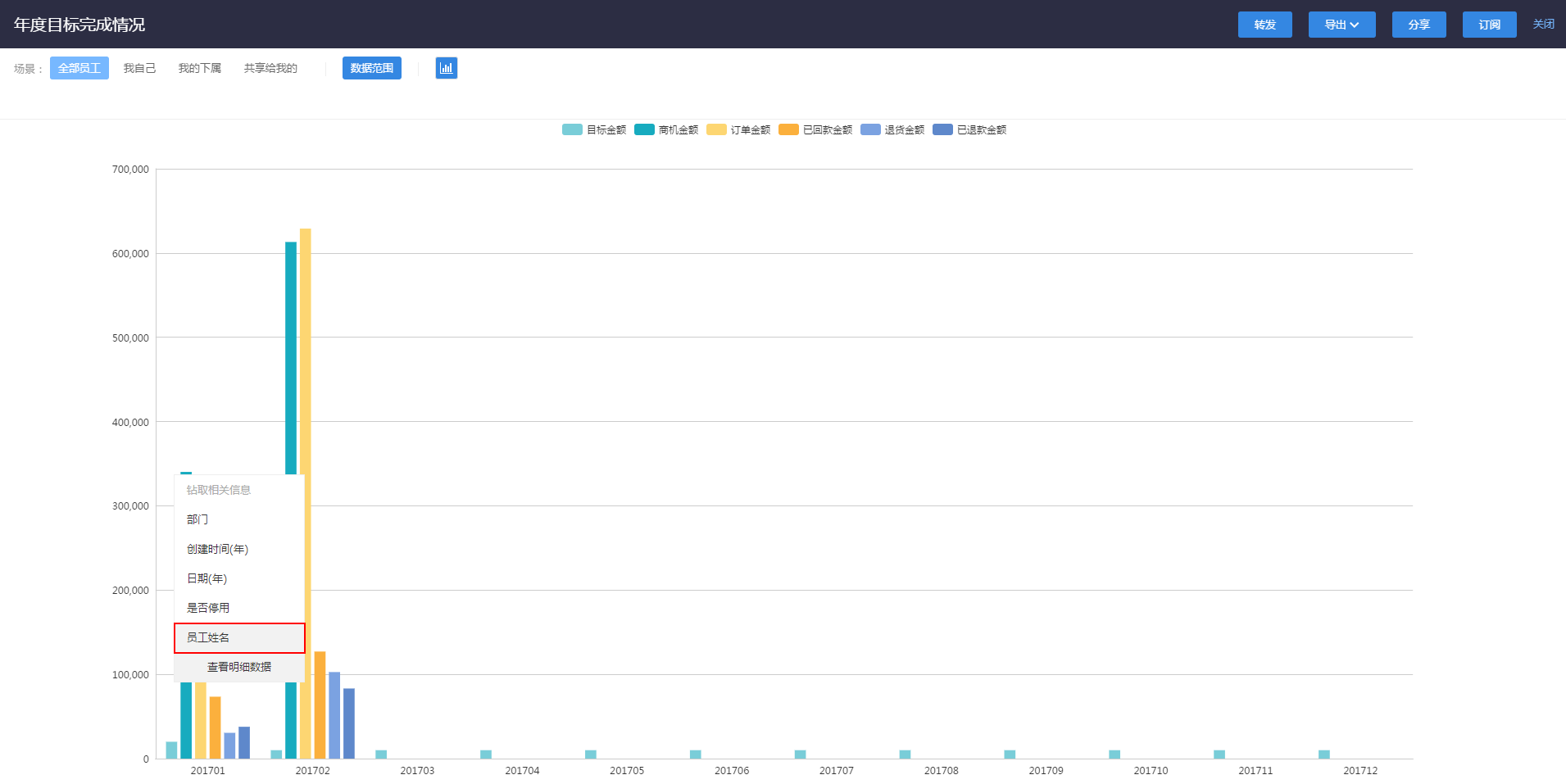1566x784 pixels.
Task: Switch to the 共享给我的 scene tab
Action: coord(270,68)
